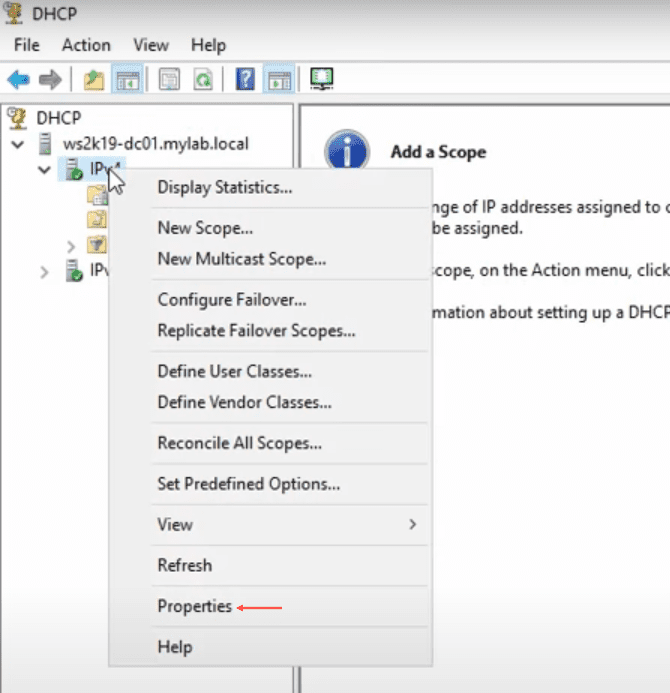Screen dimensions: 670x693
Task: Expand the IPv6 tree node
Action: pyautogui.click(x=44, y=271)
